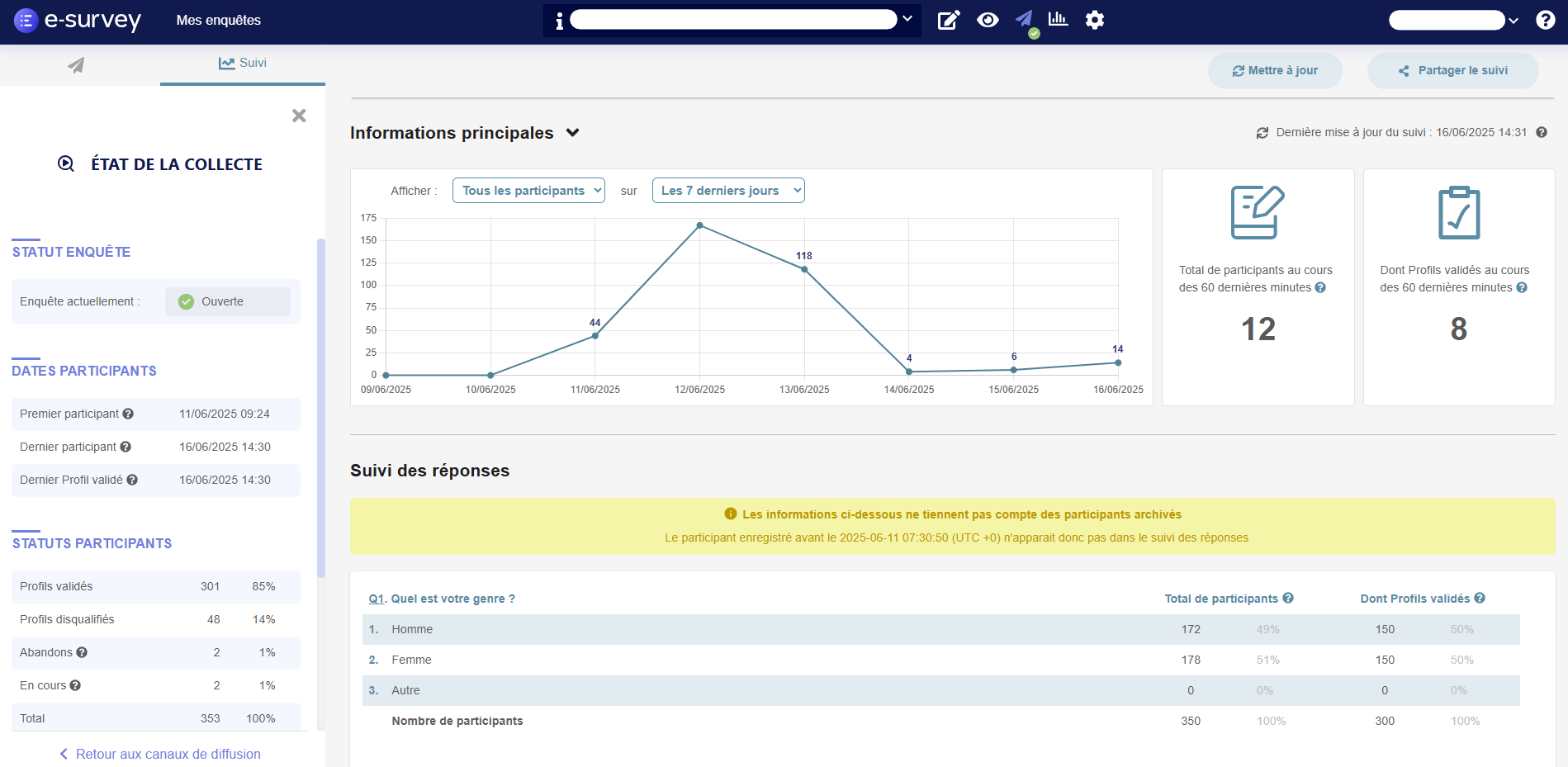The height and width of the screenshot is (767, 1568).
Task: Click the help icon next to Abandons
Action: pos(82,652)
